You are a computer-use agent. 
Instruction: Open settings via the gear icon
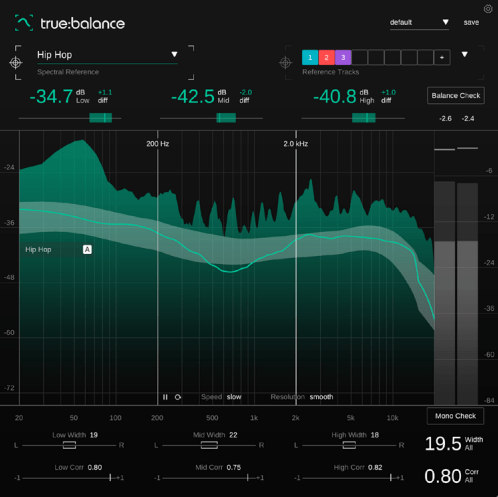coord(488,9)
